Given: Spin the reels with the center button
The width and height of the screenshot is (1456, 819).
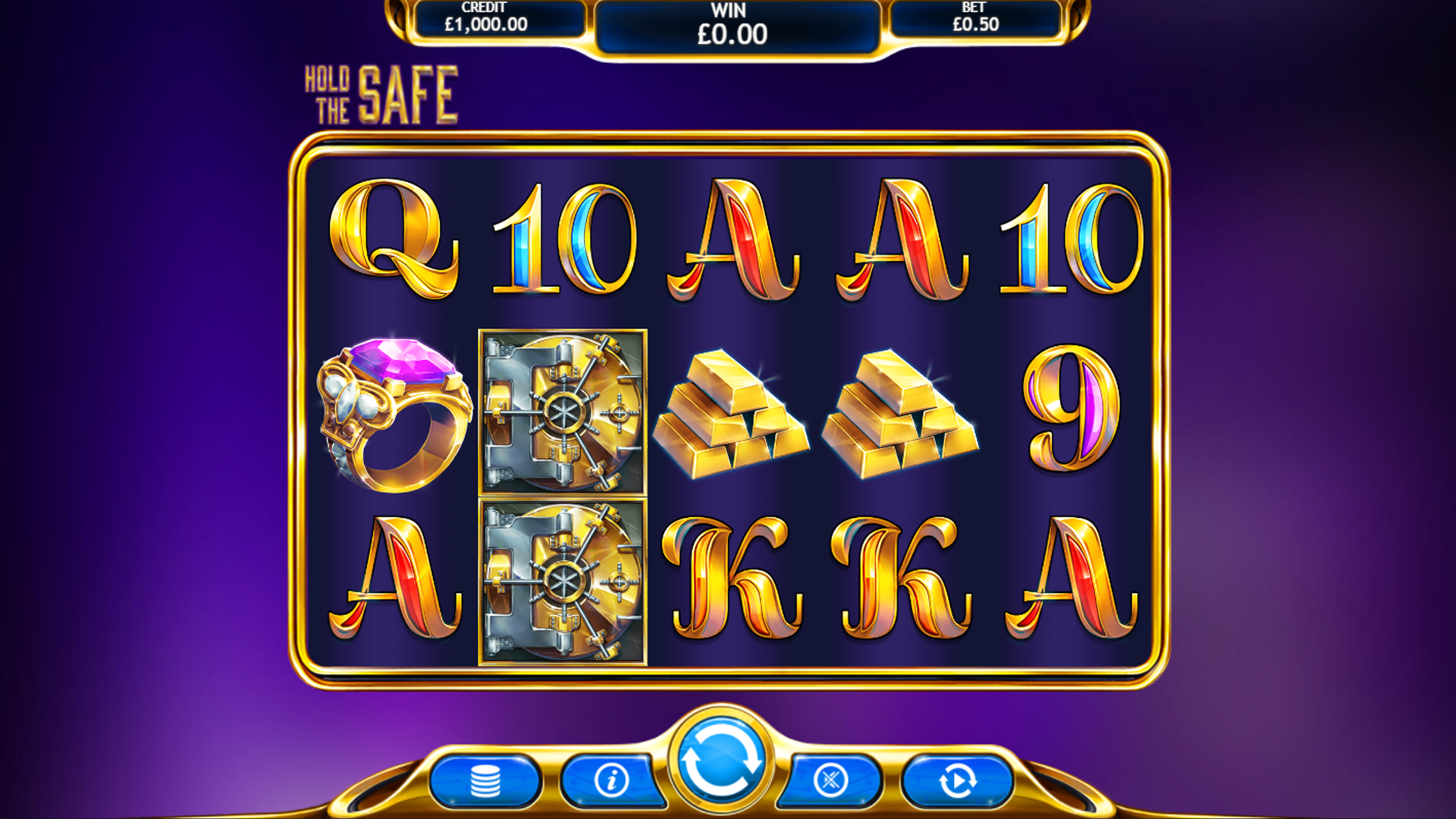Looking at the screenshot, I should click(x=721, y=761).
